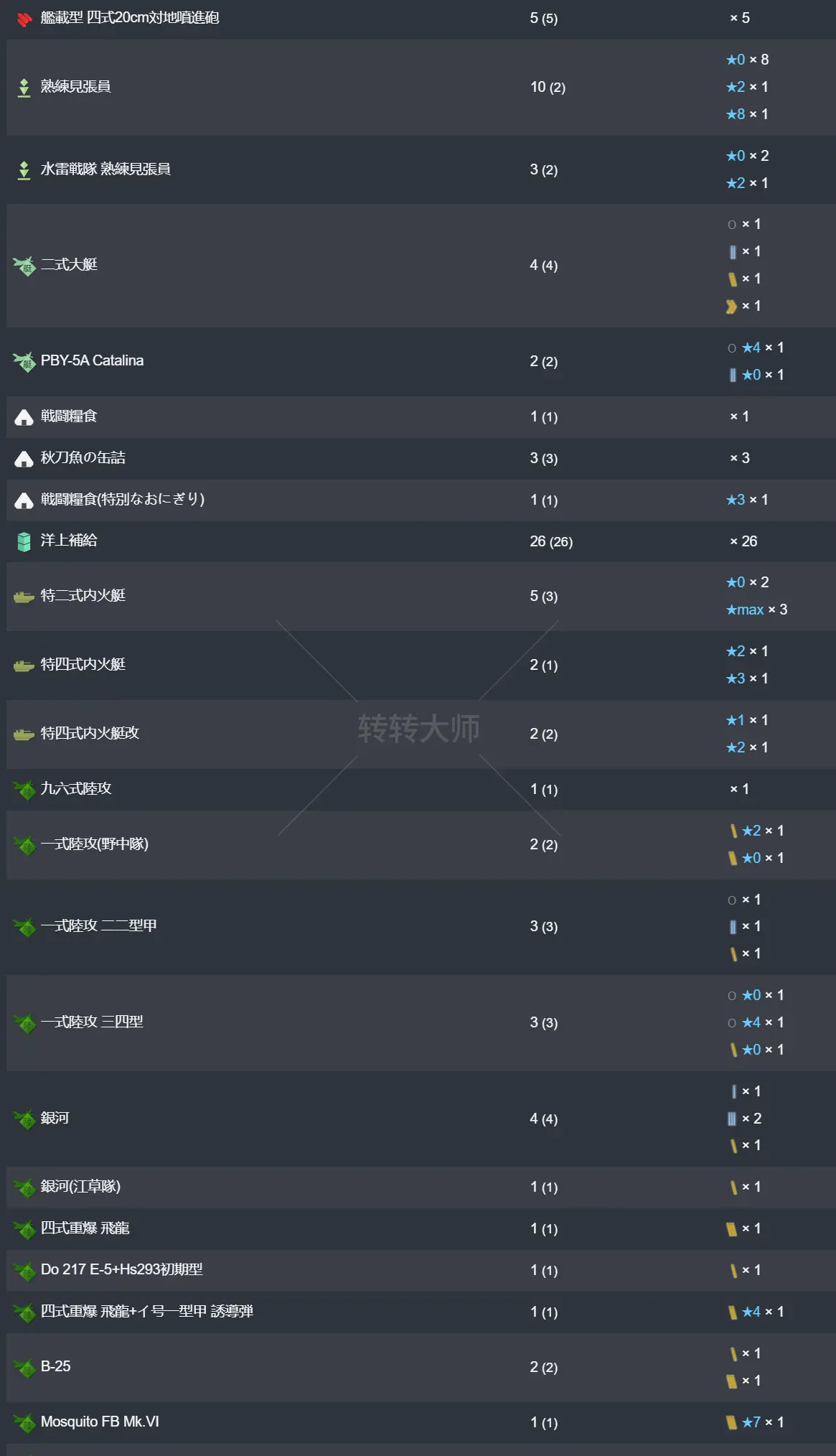Click the PBY-5A Catalina aircraft icon
Viewport: 836px width, 1456px height.
24,361
